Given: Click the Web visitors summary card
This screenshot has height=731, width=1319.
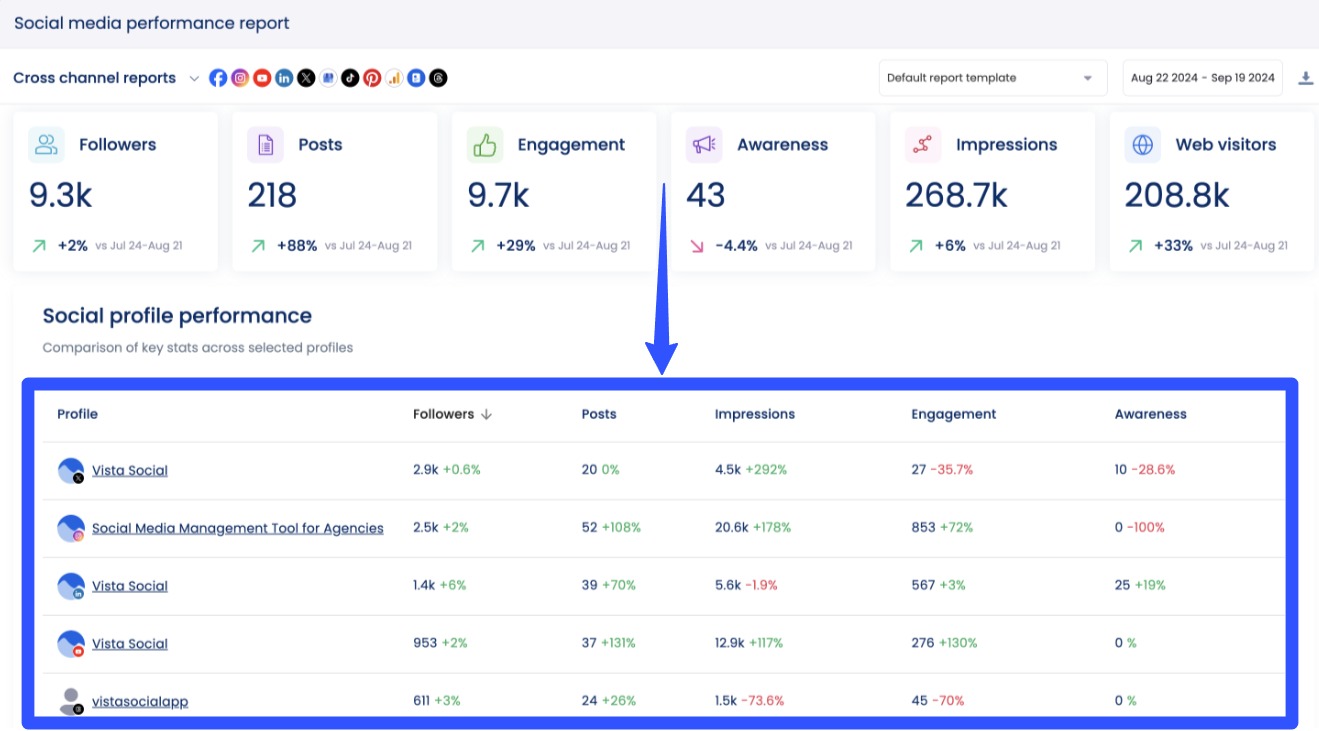Looking at the screenshot, I should [1211, 191].
